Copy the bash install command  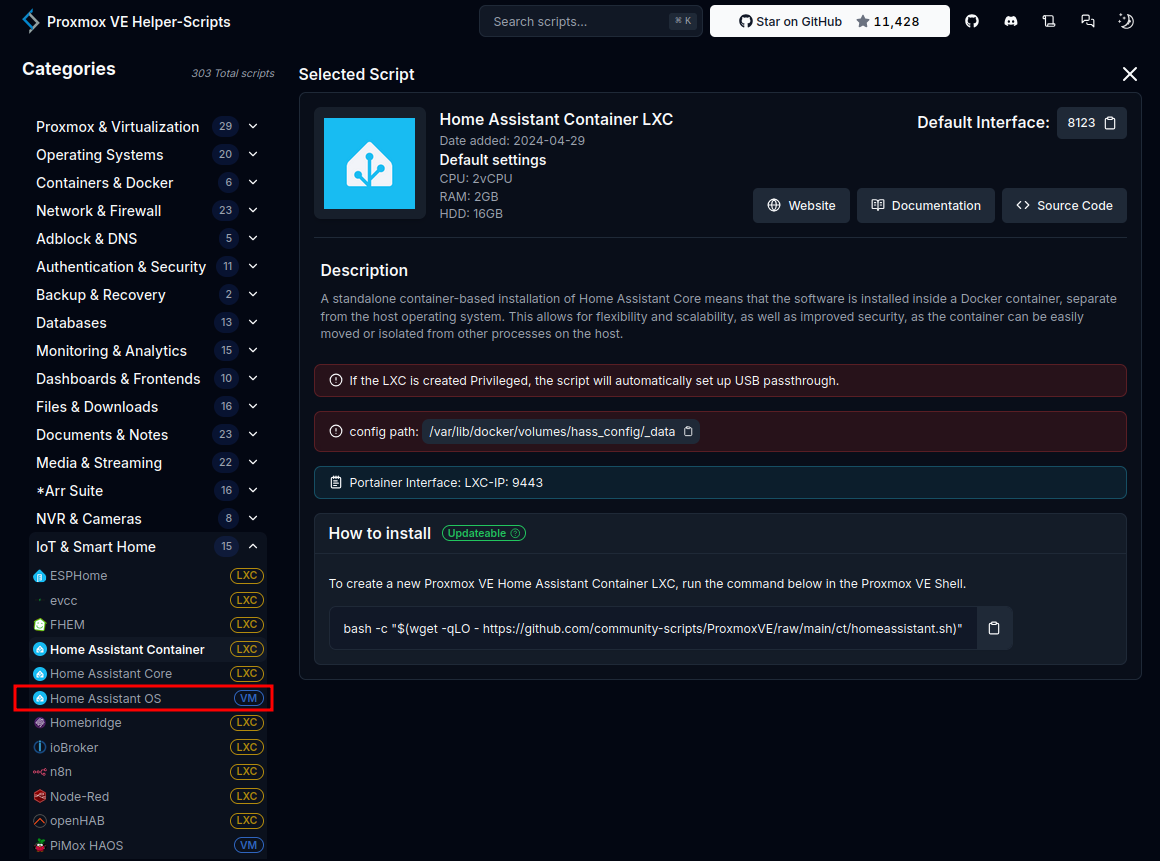coord(994,628)
